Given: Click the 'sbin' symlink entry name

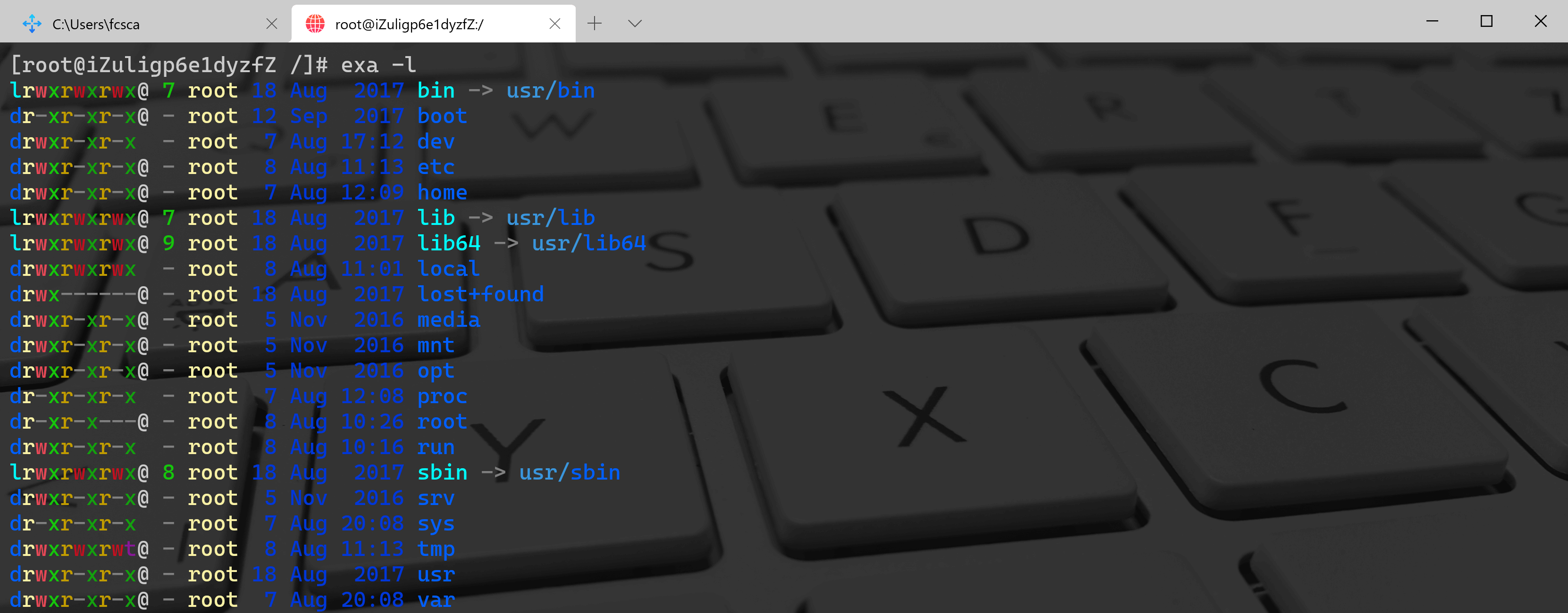Looking at the screenshot, I should (442, 472).
